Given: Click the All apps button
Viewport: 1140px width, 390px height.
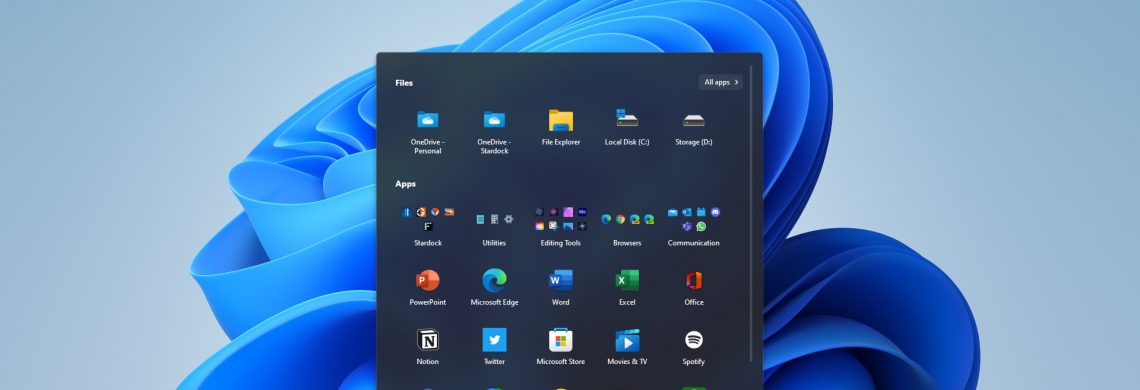Looking at the screenshot, I should (x=720, y=82).
